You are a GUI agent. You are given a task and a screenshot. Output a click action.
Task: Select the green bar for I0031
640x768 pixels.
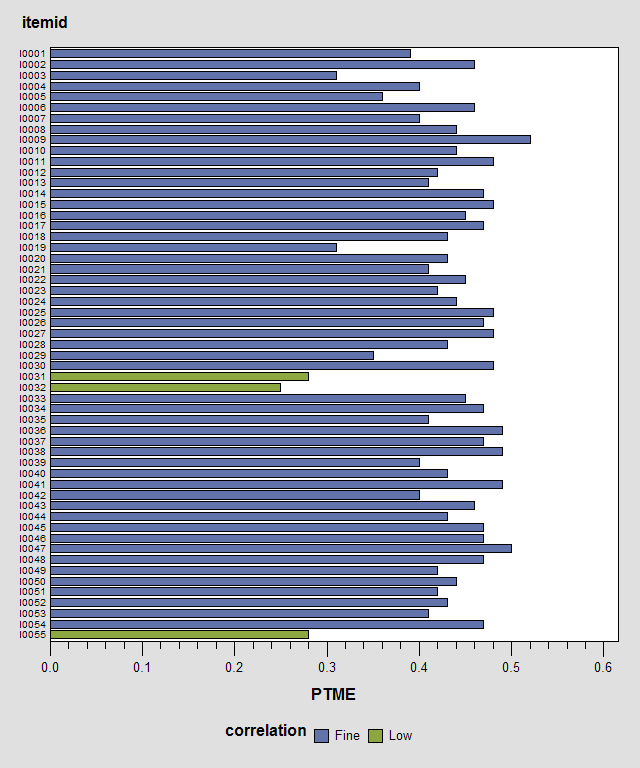pyautogui.click(x=179, y=377)
